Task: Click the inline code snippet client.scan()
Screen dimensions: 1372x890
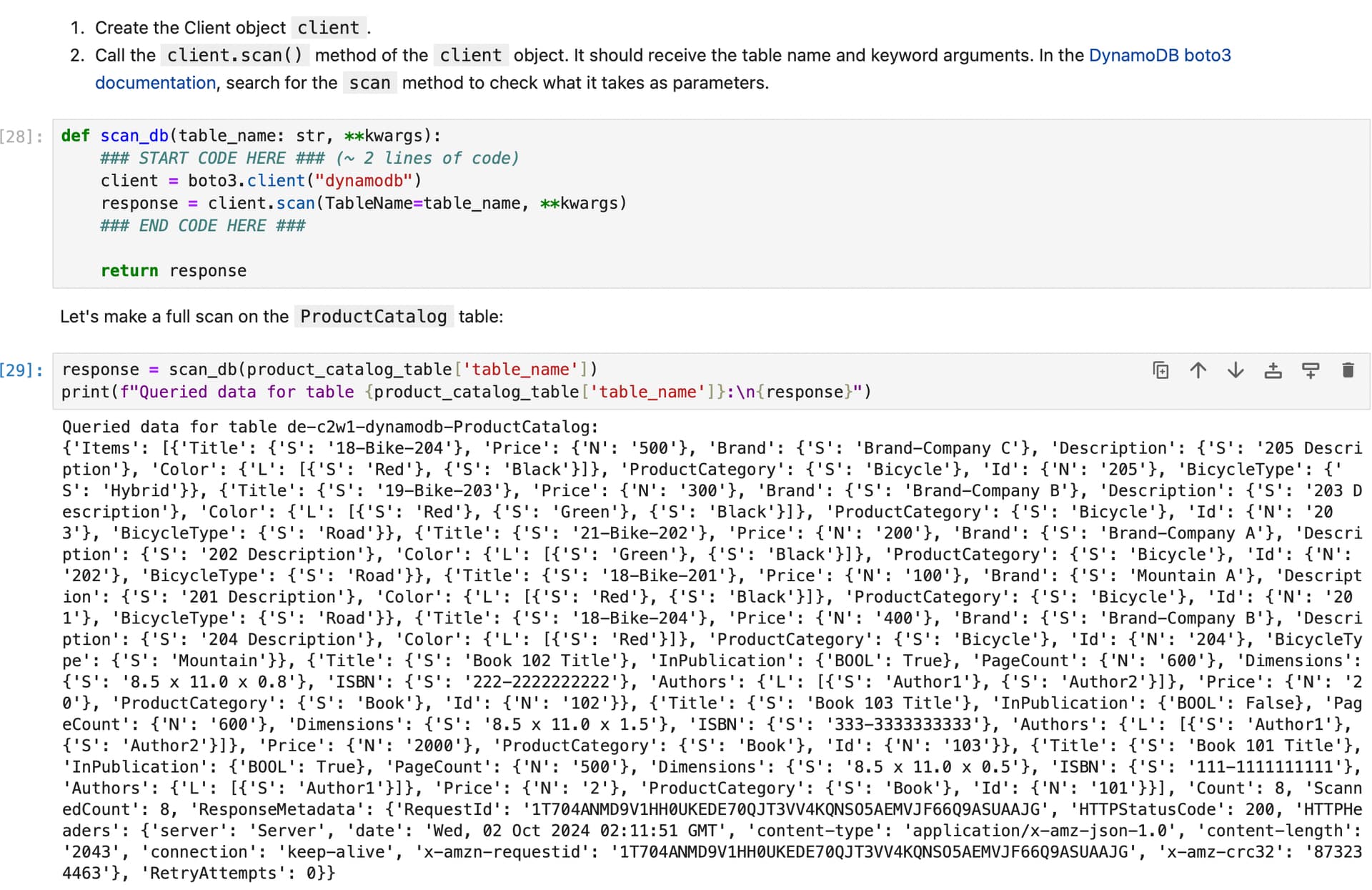Action: click(236, 55)
